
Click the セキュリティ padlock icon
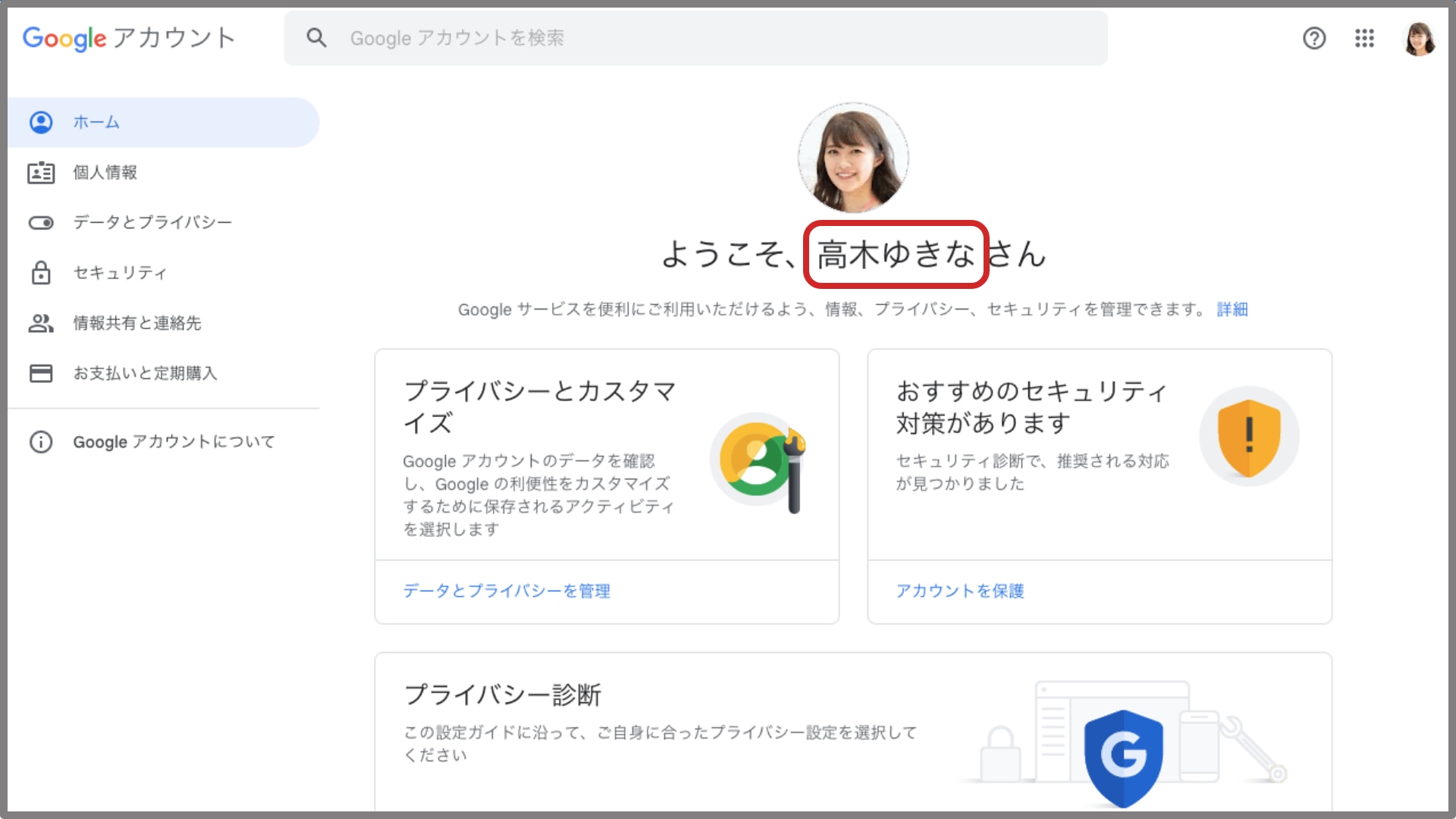point(41,273)
